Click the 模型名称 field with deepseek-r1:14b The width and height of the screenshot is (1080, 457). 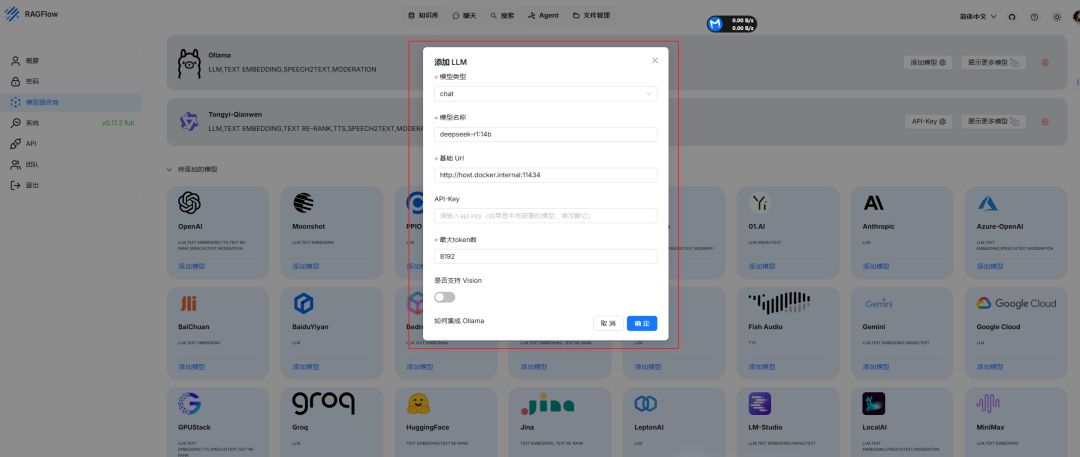[546, 134]
